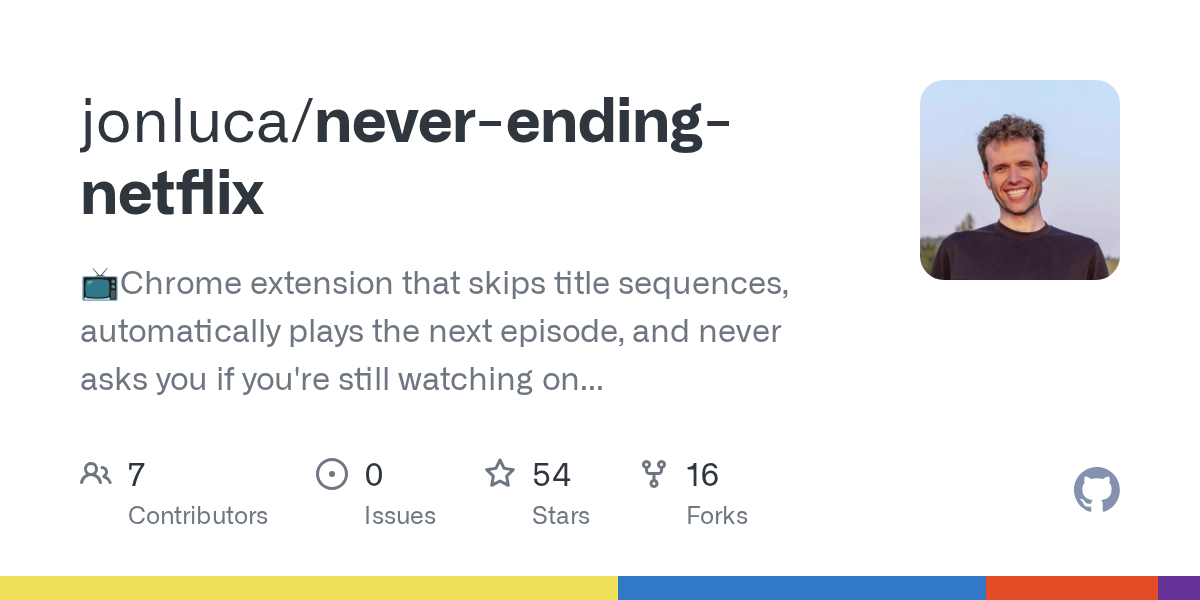
Task: Click the orange-red language bar segment
Action: click(x=1072, y=588)
